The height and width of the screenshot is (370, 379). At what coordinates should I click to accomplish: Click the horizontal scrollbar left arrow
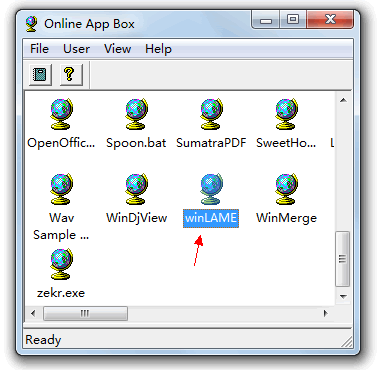pos(33,313)
